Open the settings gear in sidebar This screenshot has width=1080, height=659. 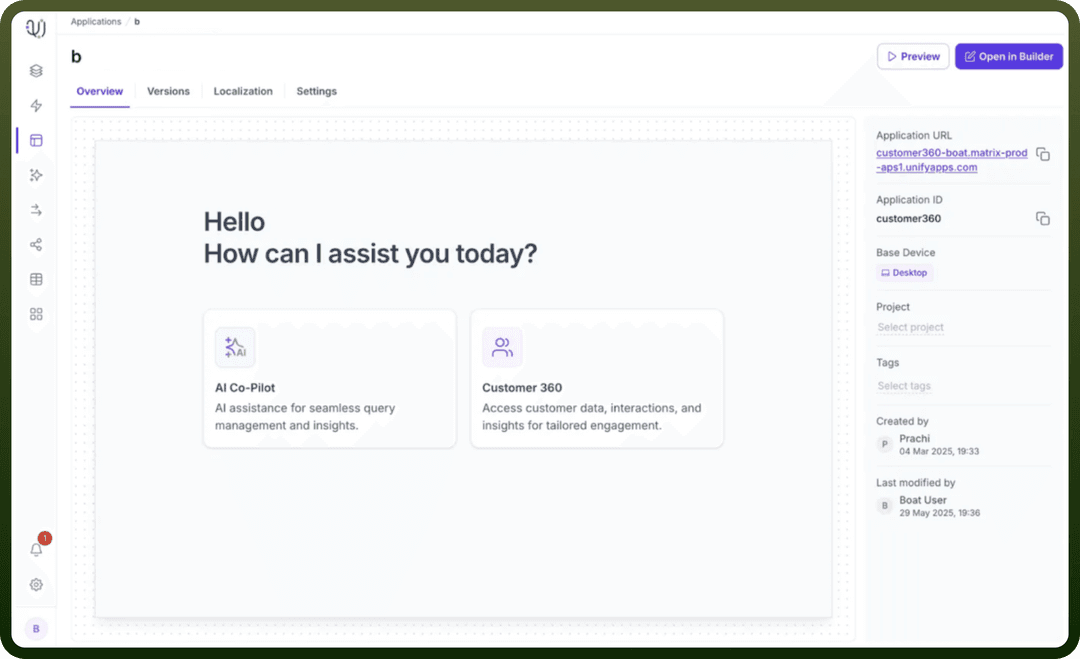coord(37,585)
